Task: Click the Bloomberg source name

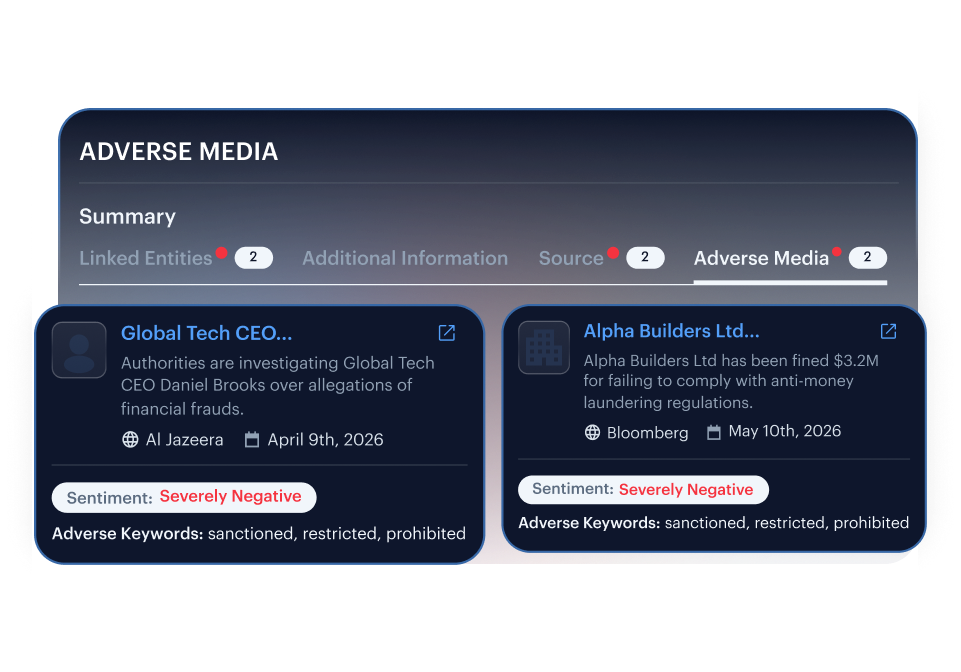Action: pos(647,433)
